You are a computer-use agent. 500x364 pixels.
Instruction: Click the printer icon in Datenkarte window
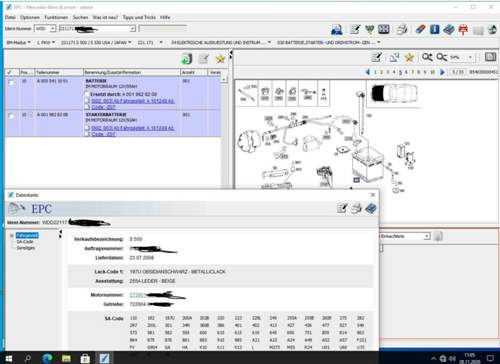click(x=356, y=208)
